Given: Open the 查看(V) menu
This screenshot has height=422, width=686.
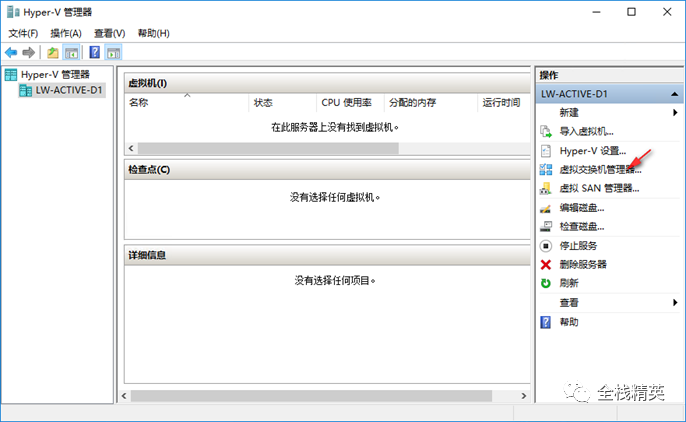Looking at the screenshot, I should (x=109, y=33).
